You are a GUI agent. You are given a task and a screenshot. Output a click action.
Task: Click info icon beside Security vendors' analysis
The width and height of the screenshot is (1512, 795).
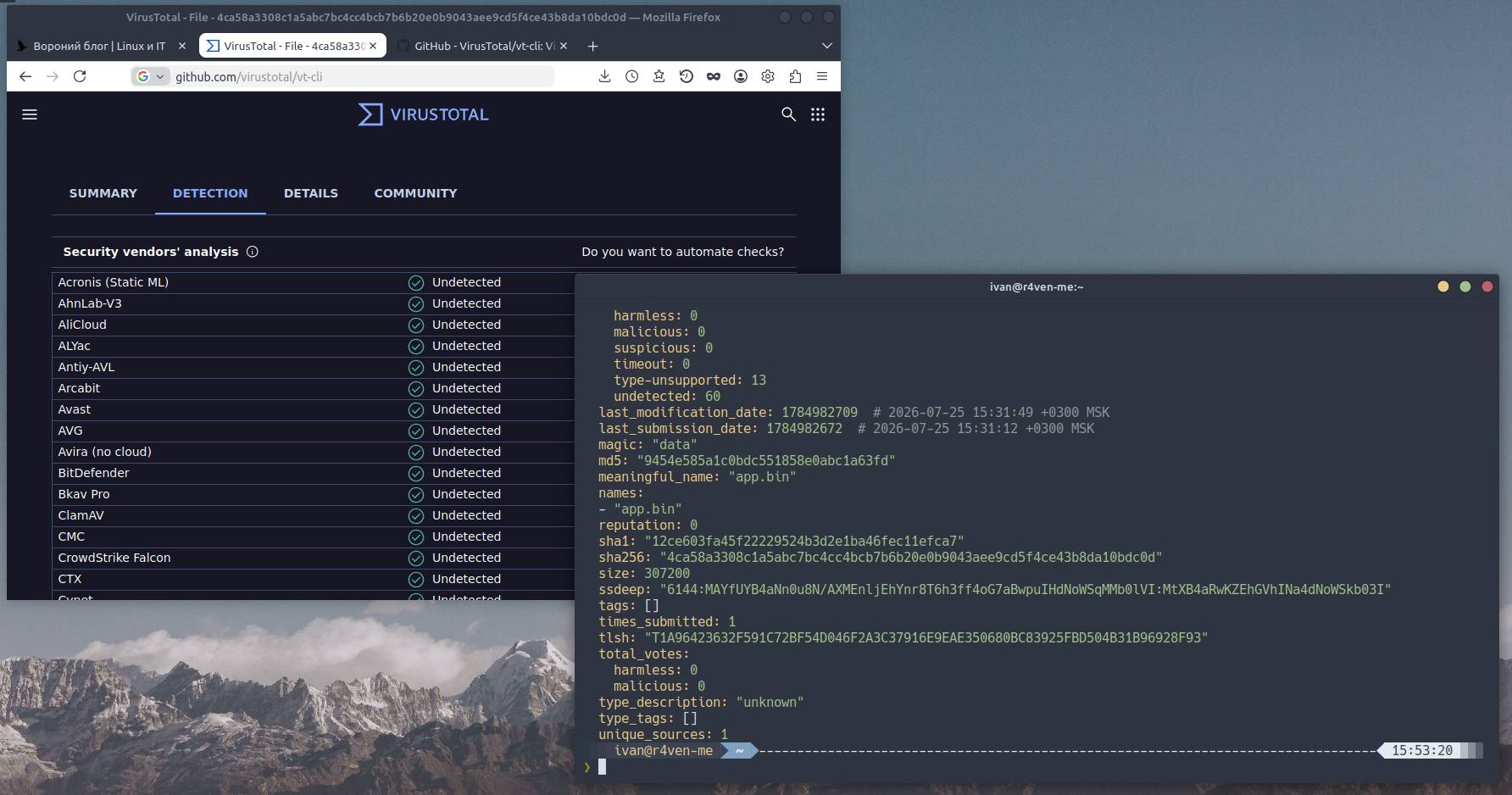(252, 252)
